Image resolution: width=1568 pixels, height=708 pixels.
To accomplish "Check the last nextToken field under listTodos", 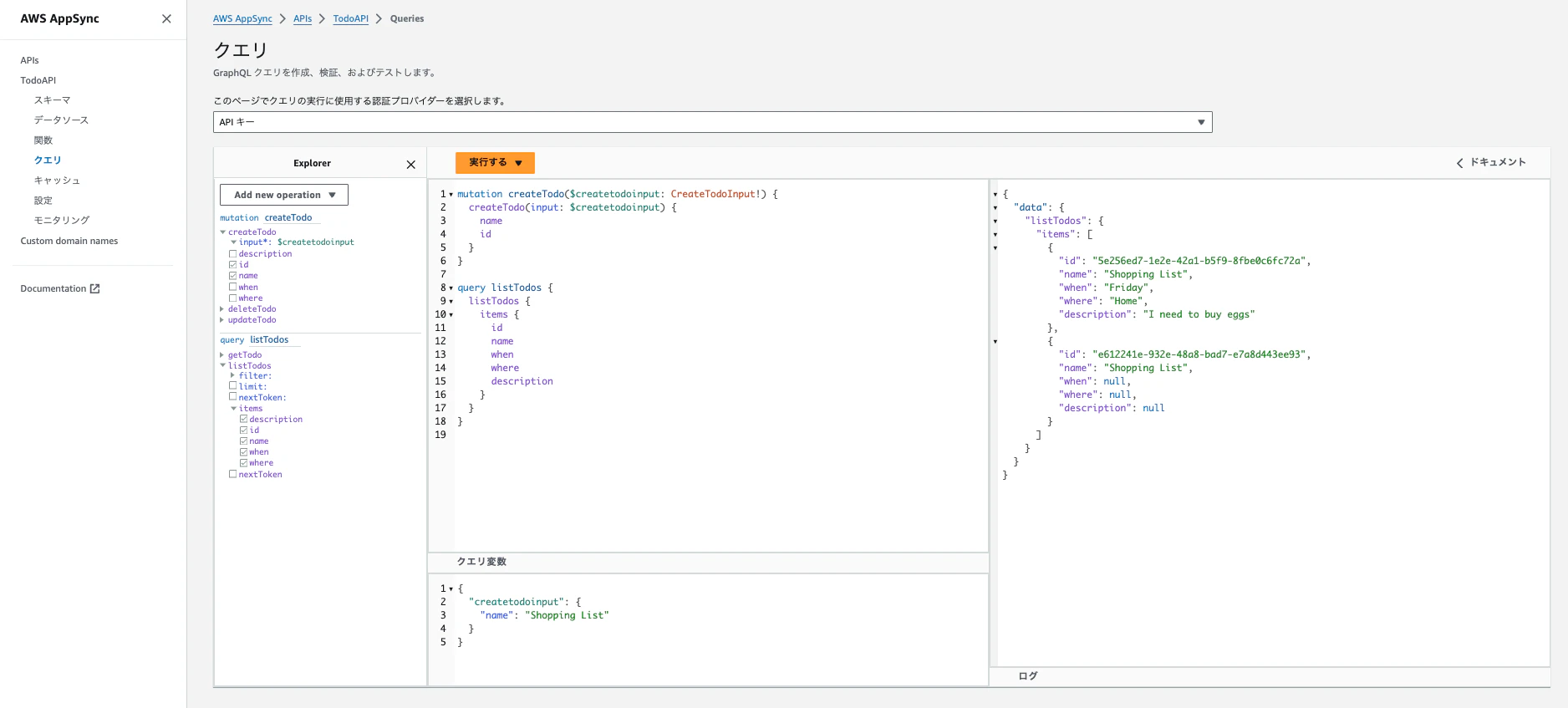I will 233,475.
